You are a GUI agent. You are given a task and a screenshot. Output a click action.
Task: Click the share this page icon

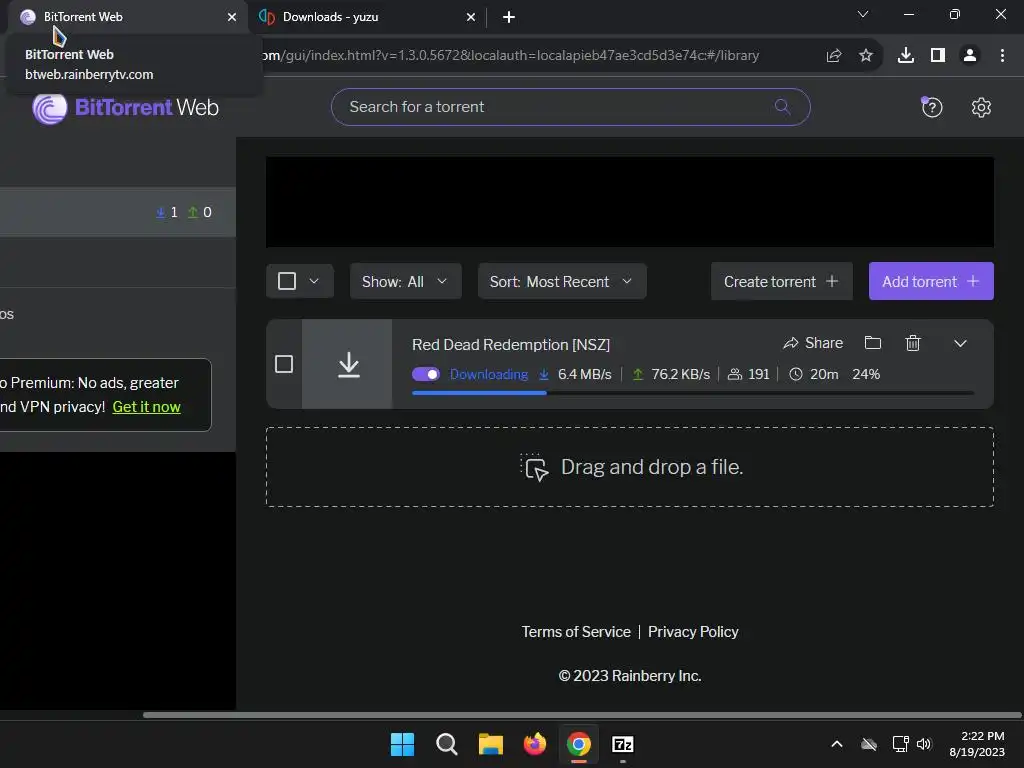(834, 56)
